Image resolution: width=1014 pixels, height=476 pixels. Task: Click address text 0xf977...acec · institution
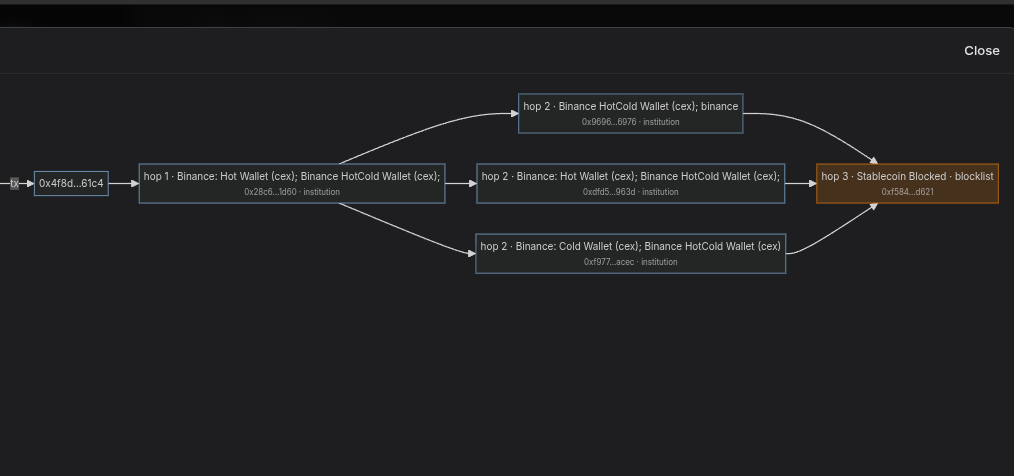click(631, 262)
